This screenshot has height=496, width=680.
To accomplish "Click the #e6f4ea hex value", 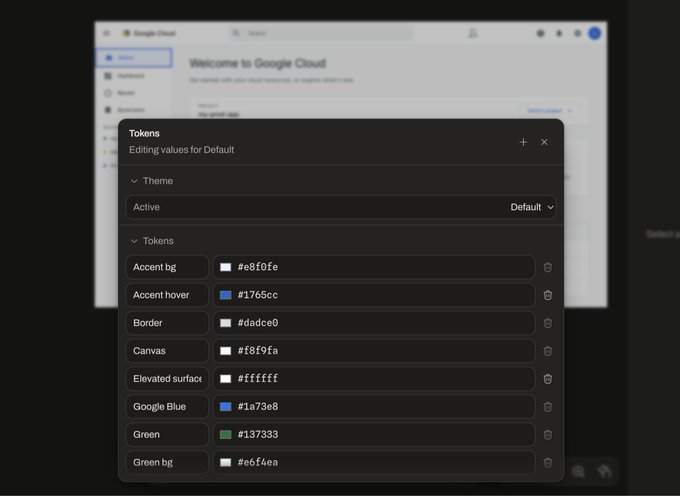I will click(258, 463).
